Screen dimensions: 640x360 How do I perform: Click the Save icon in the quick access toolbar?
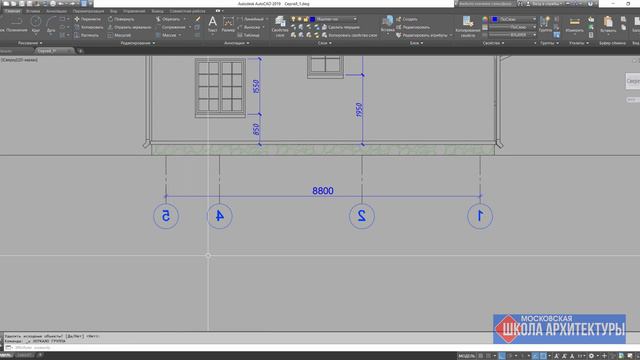coord(22,4)
